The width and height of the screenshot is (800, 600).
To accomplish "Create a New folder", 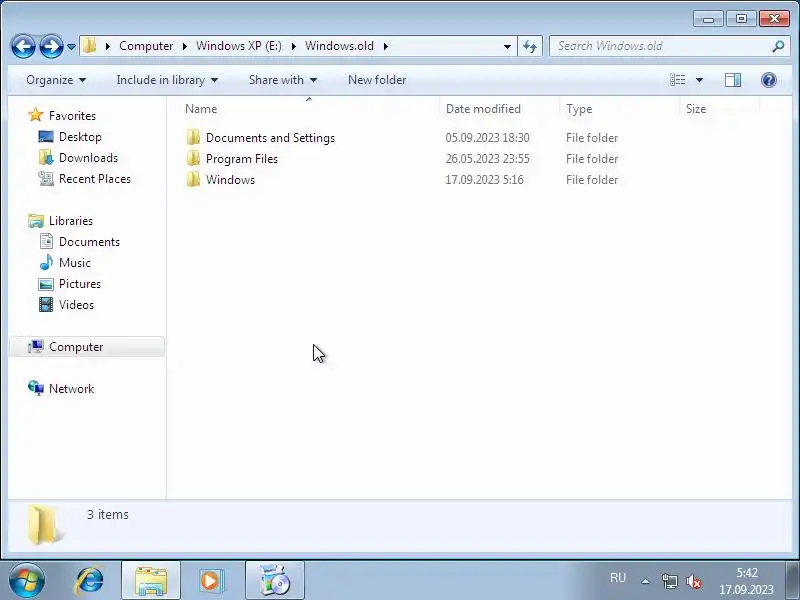I will click(x=377, y=80).
